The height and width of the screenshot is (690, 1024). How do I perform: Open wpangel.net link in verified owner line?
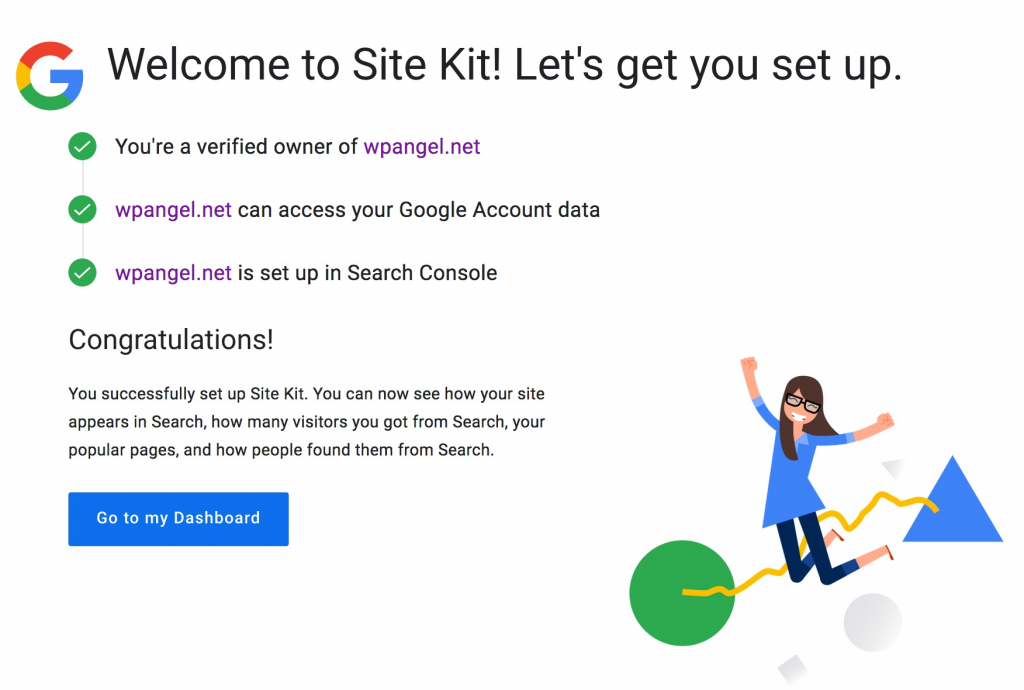422,147
